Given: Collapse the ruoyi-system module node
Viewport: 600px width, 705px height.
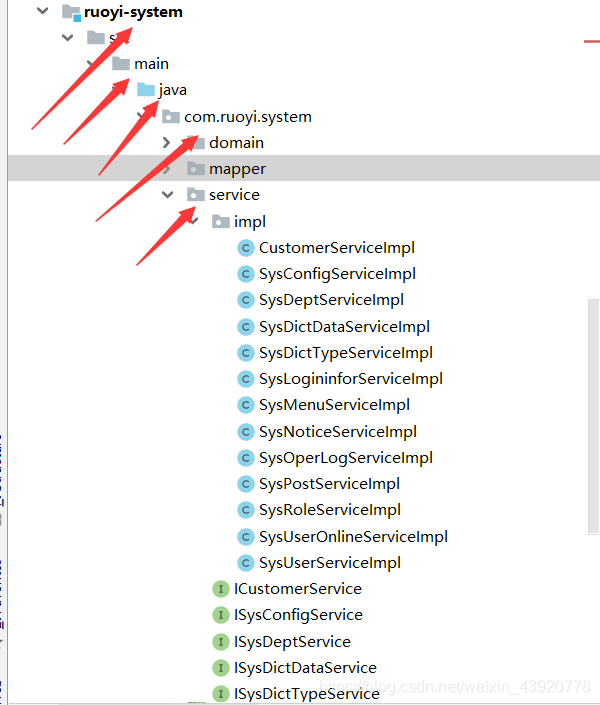Looking at the screenshot, I should click(42, 11).
